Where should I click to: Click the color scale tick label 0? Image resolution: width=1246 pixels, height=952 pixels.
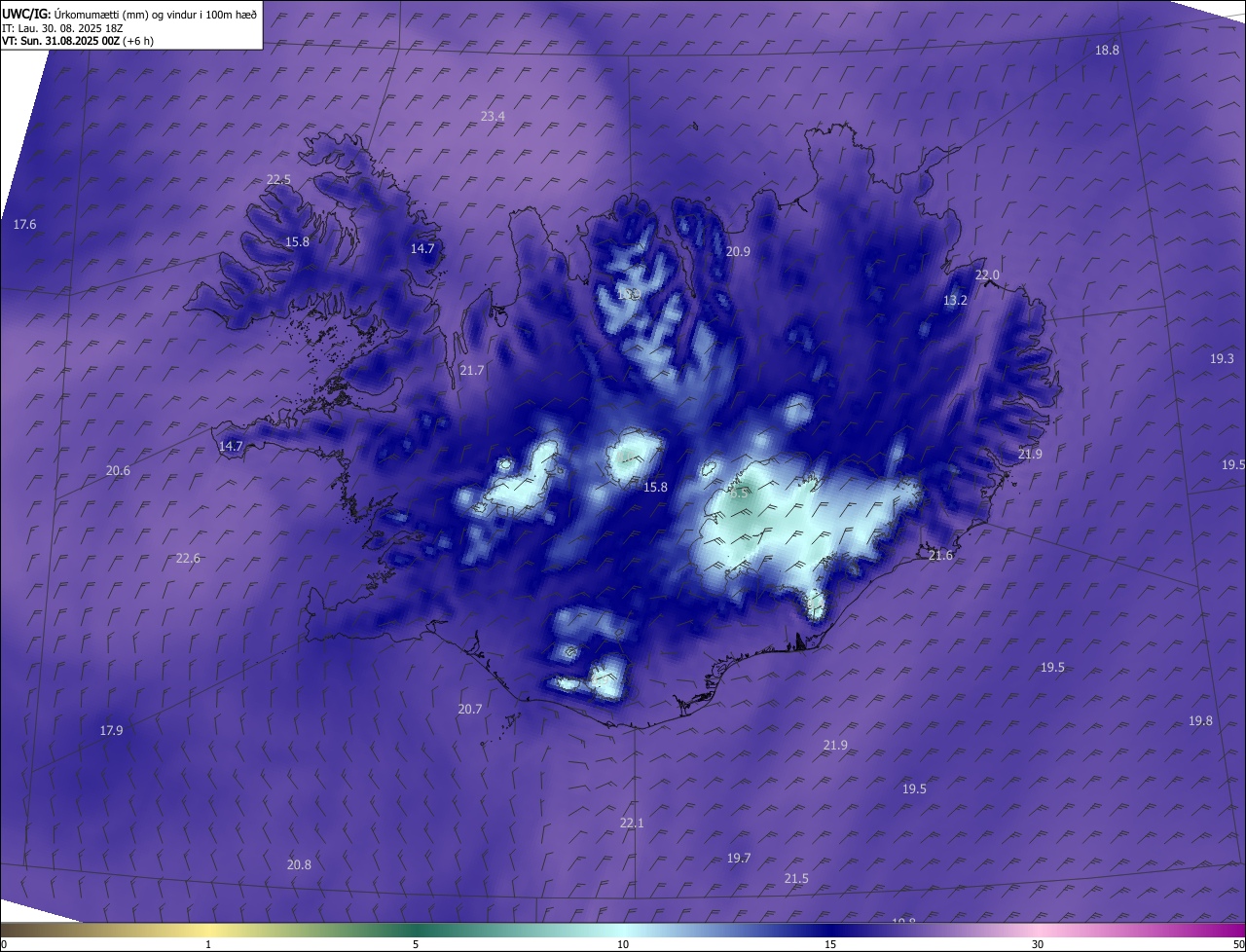4,945
